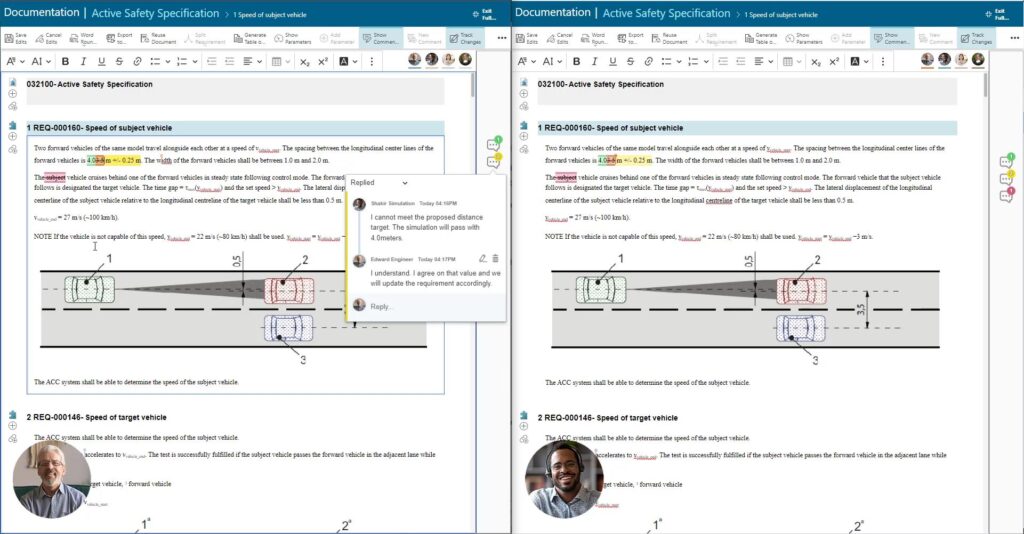The height and width of the screenshot is (534, 1024).
Task: Apply superscript in left editor
Action: (x=323, y=61)
